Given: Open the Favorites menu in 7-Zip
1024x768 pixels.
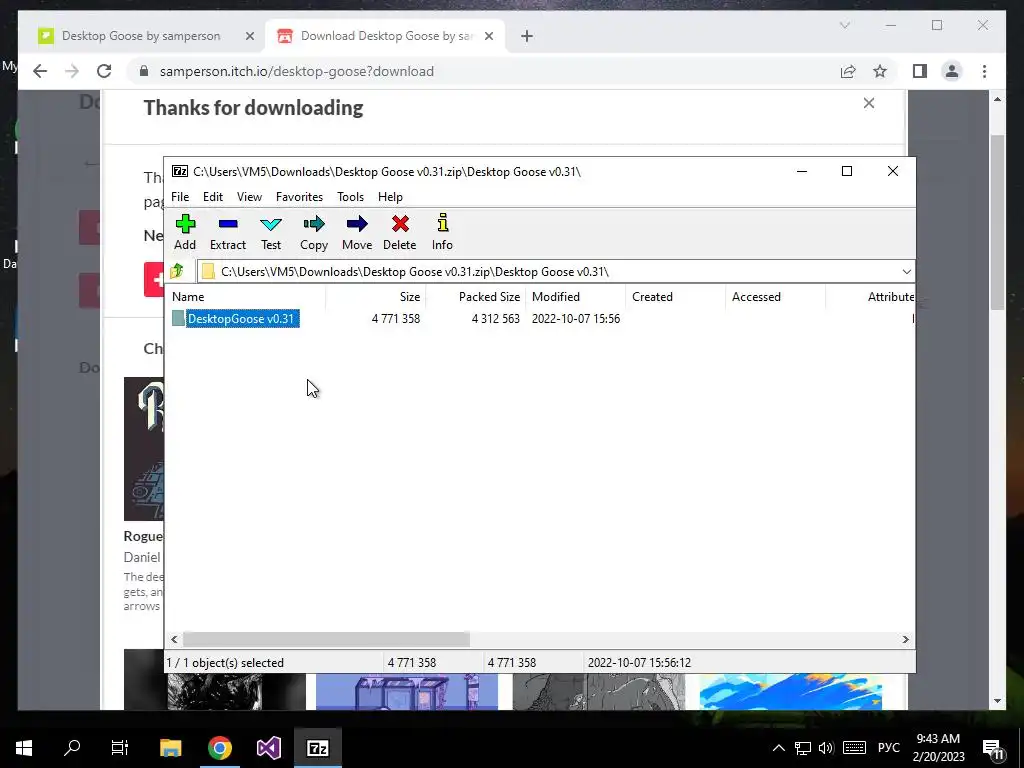Looking at the screenshot, I should [299, 197].
